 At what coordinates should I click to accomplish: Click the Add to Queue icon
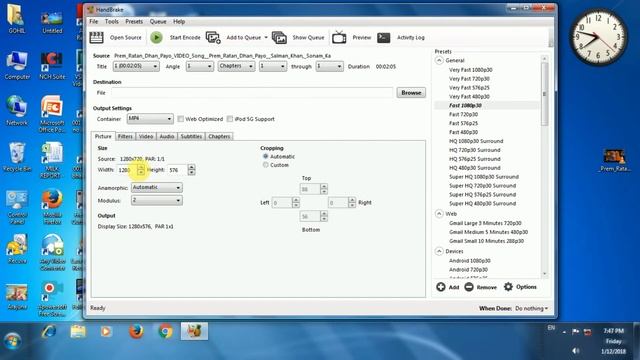pos(213,38)
